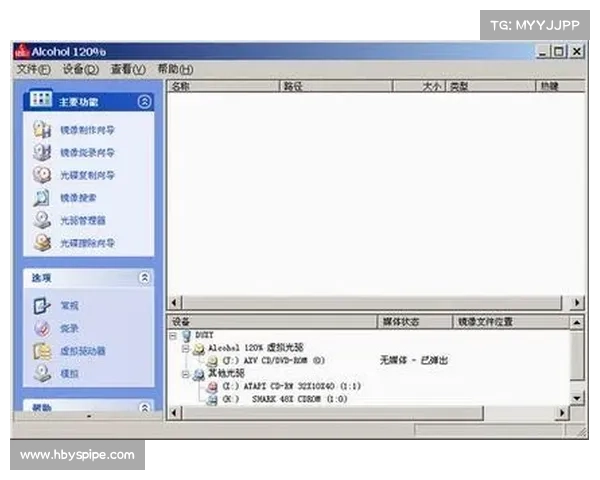Screen dimensions: 600x480
Task: Sort by the 大小 column header
Action: 419,86
